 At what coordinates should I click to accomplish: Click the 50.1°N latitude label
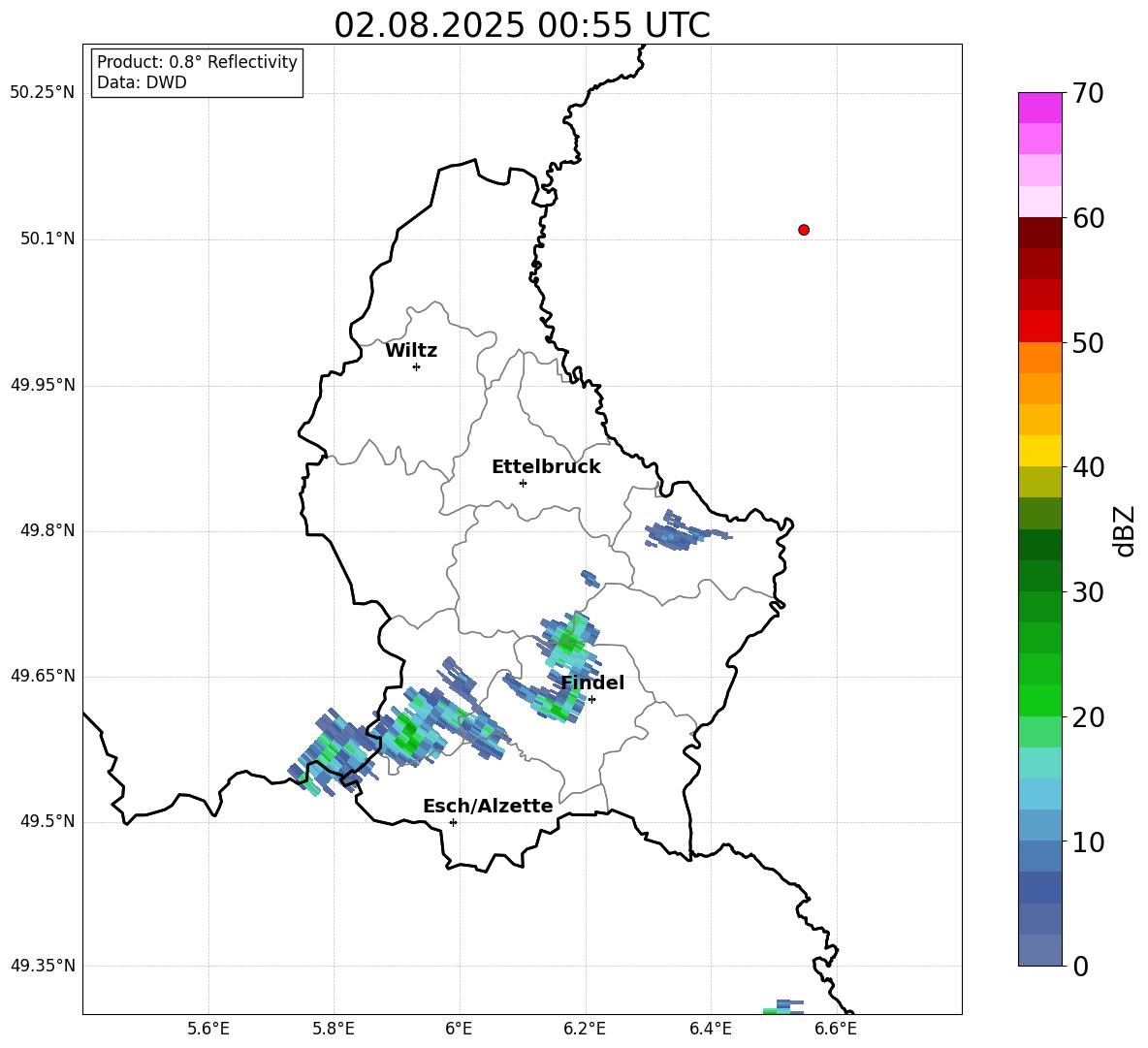tap(48, 238)
